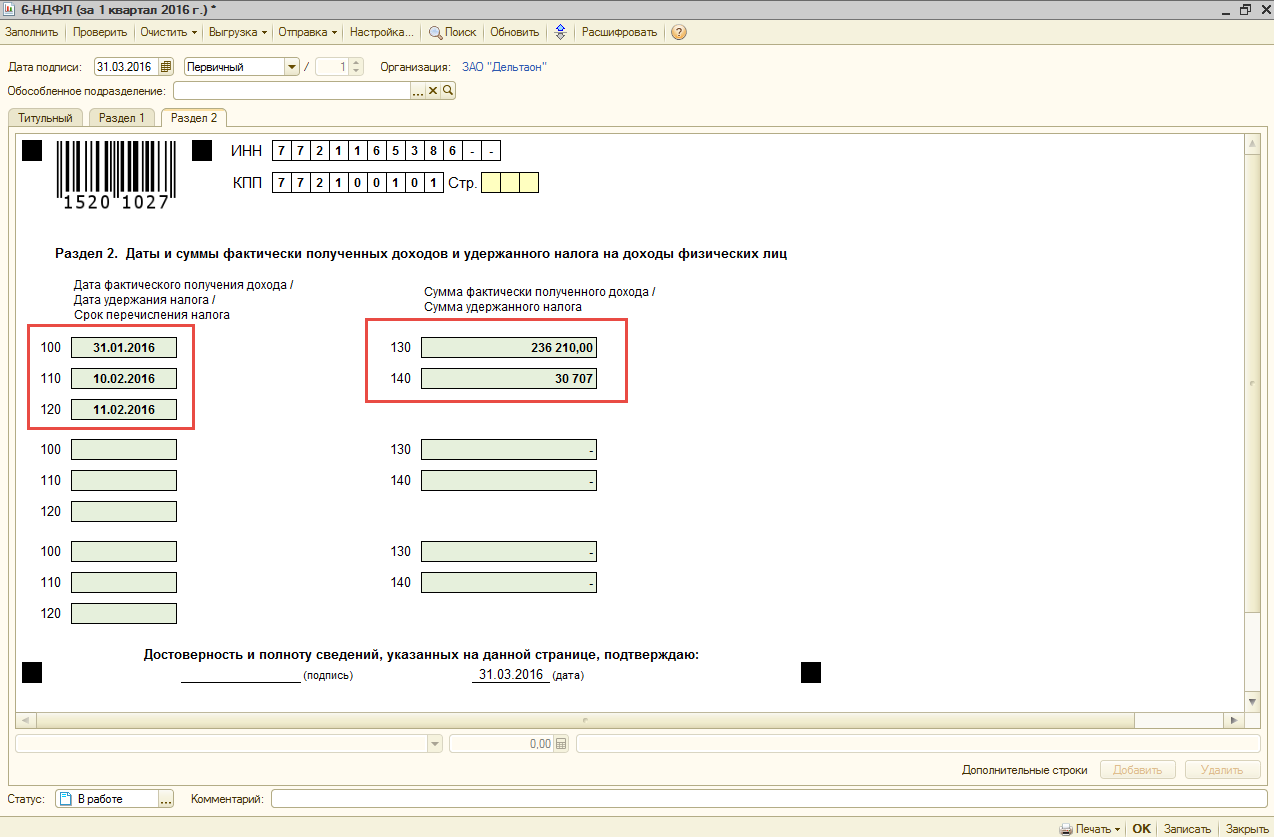Click the Добавить additional rows button
The height and width of the screenshot is (837, 1274).
click(x=1137, y=770)
